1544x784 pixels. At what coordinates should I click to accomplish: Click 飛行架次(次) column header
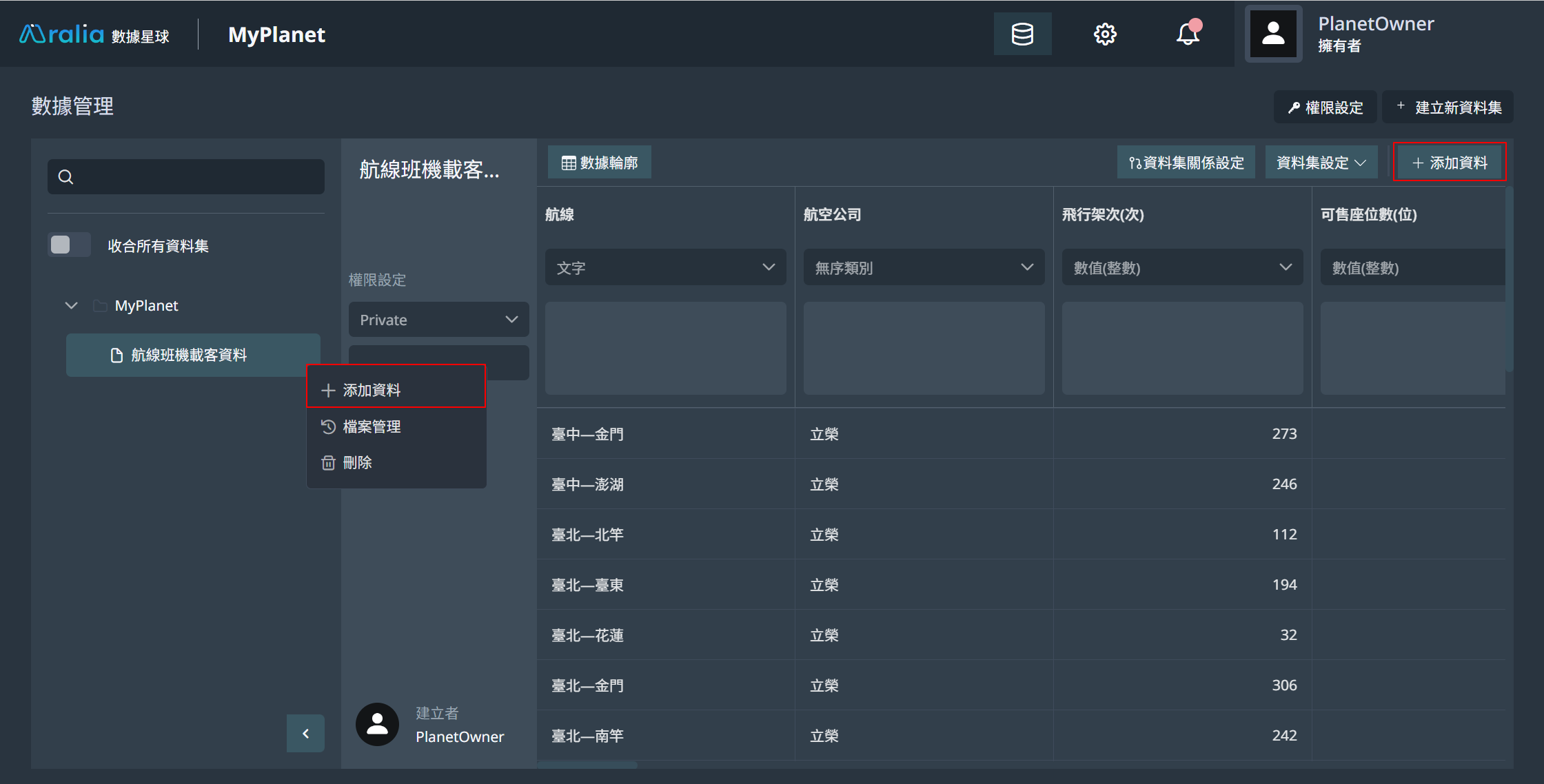pyautogui.click(x=1103, y=214)
